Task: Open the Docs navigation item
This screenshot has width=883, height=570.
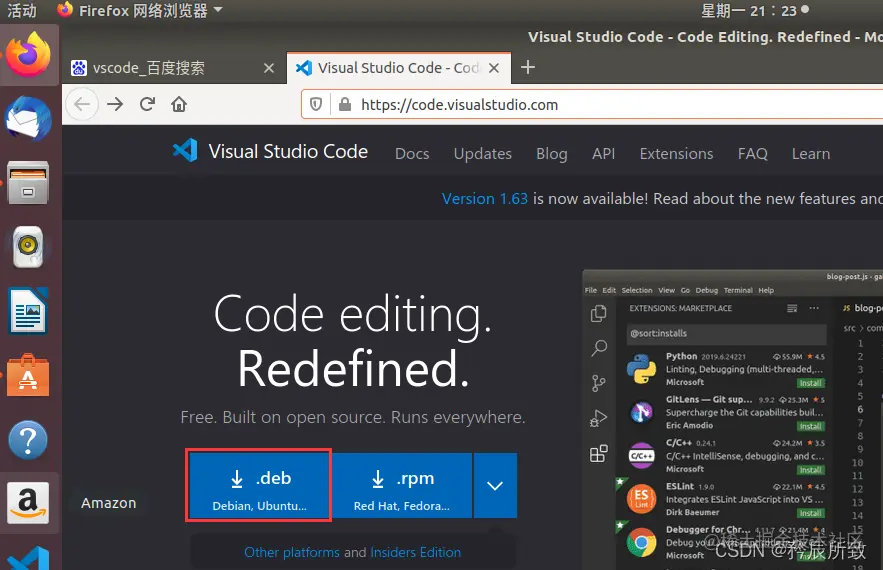Action: point(412,153)
